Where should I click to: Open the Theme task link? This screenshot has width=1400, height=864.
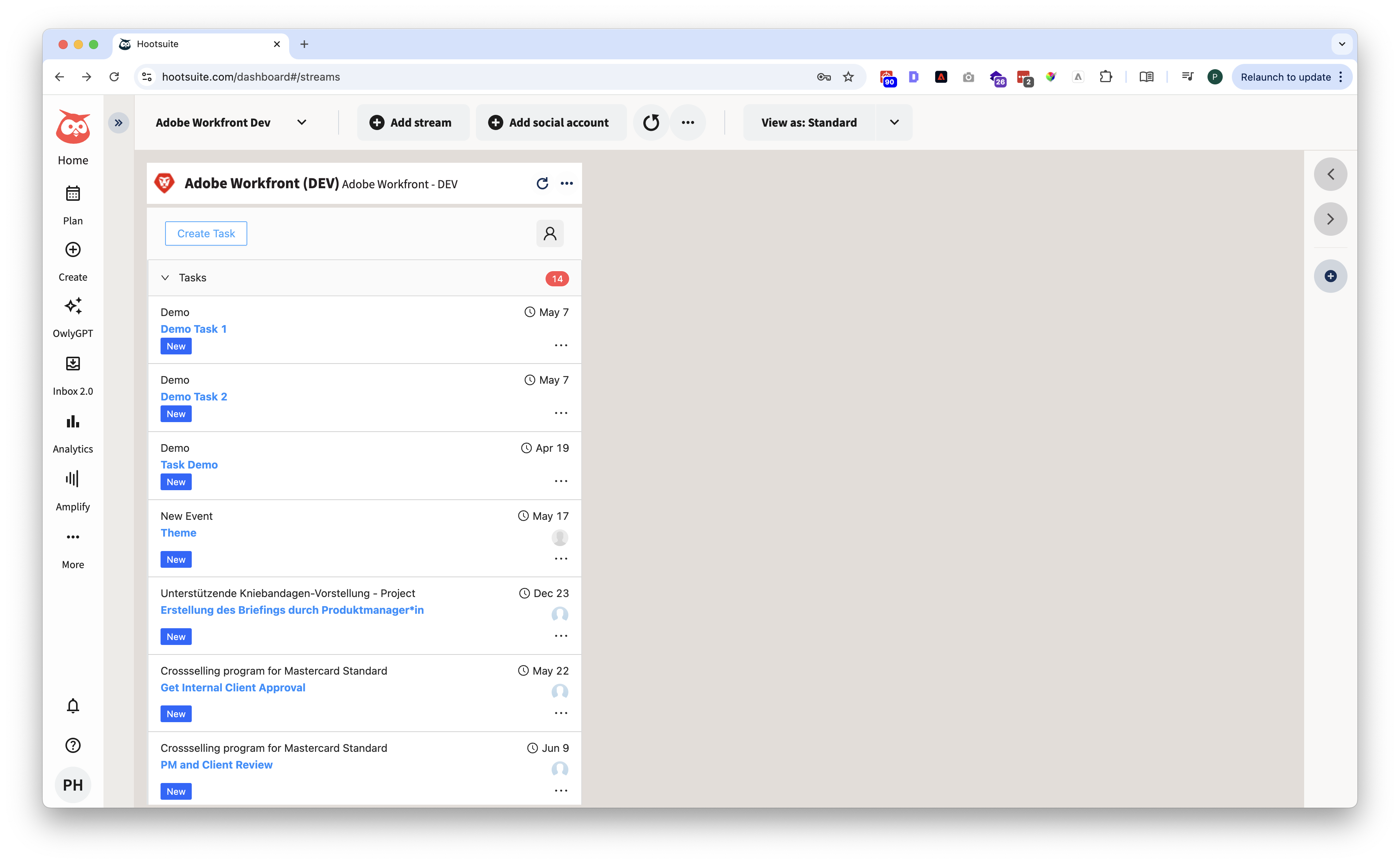click(178, 532)
